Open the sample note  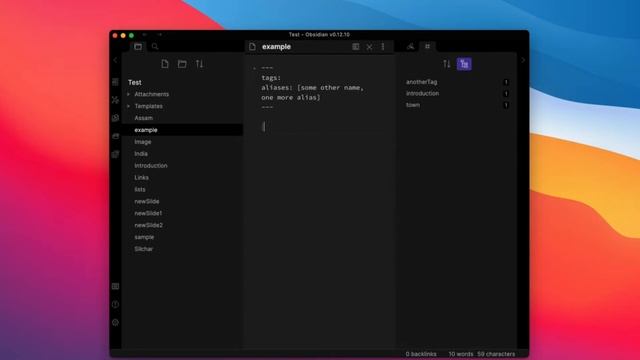(x=144, y=237)
